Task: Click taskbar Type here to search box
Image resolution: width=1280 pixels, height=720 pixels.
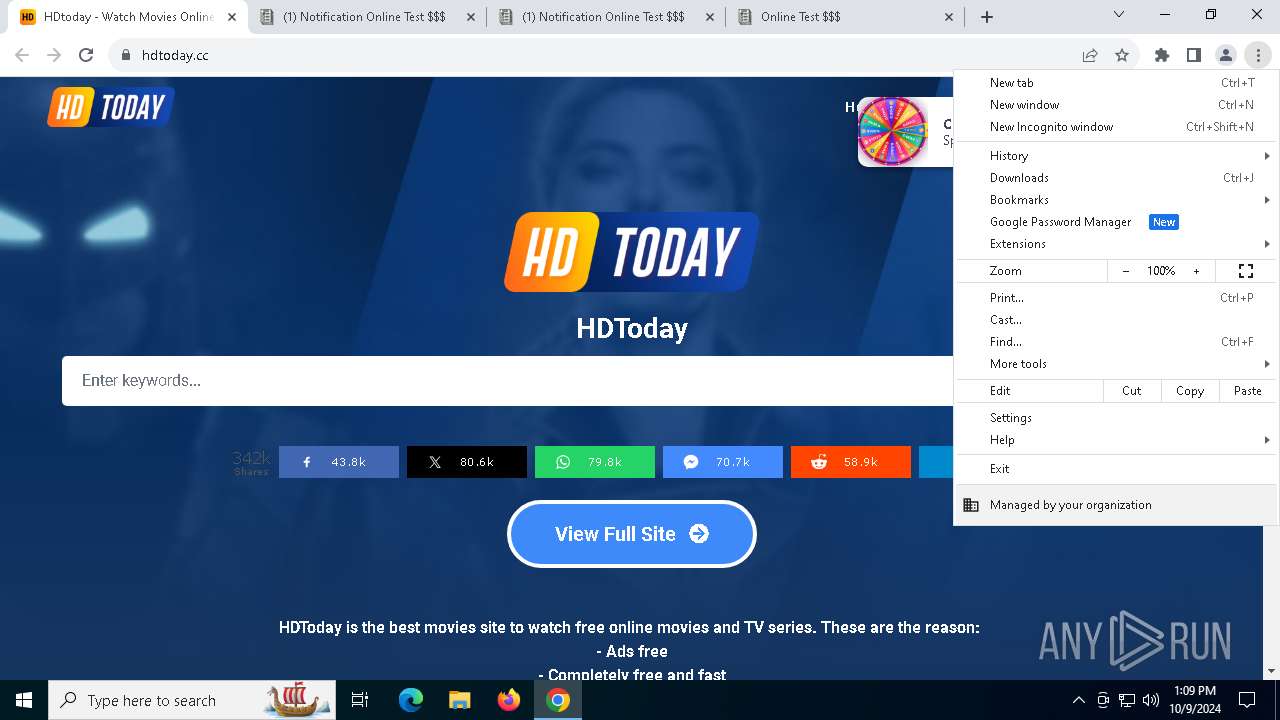Action: tap(192, 700)
